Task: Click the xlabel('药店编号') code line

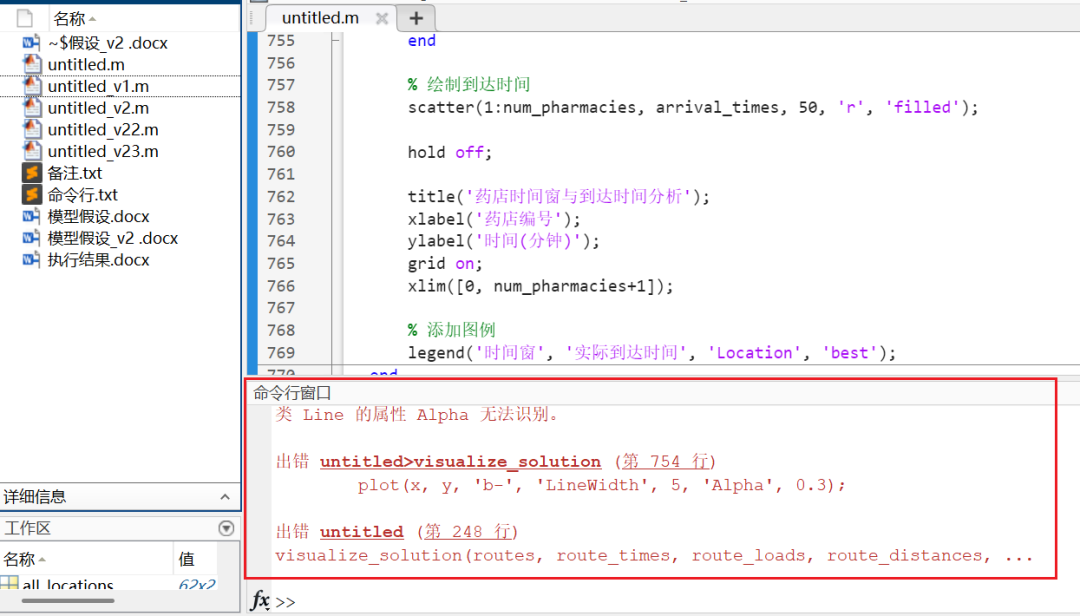Action: click(494, 219)
